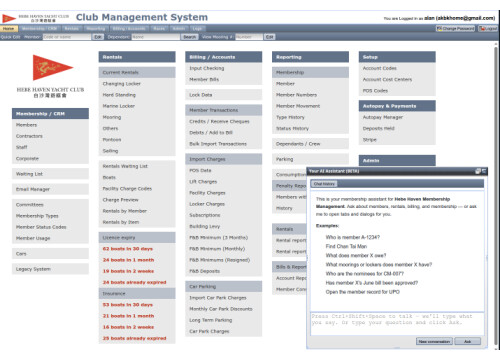Open Email Manager
500x360 pixels.
coord(33,189)
